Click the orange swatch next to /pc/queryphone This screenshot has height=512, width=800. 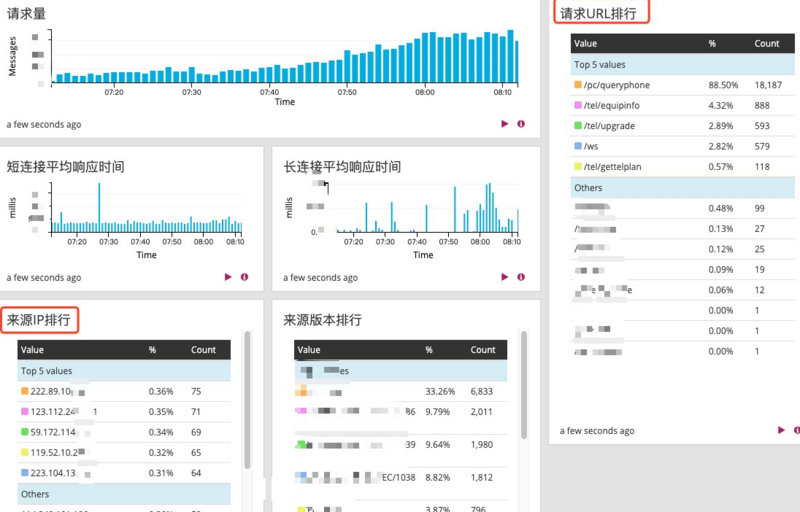578,85
